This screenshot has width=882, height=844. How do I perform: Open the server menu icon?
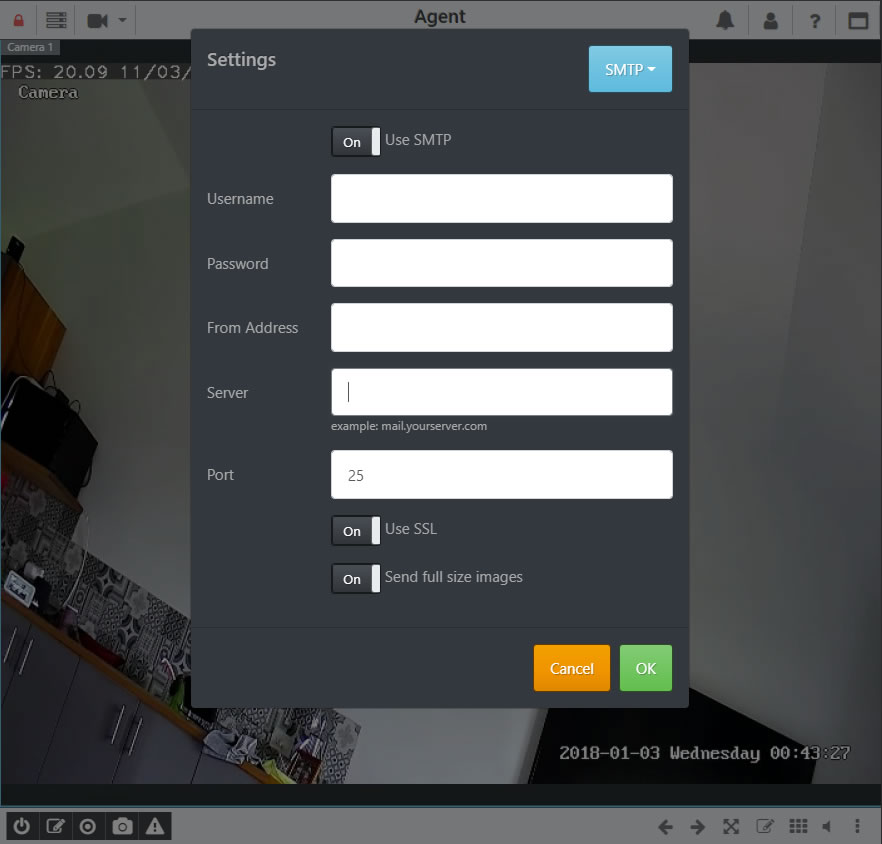point(57,20)
